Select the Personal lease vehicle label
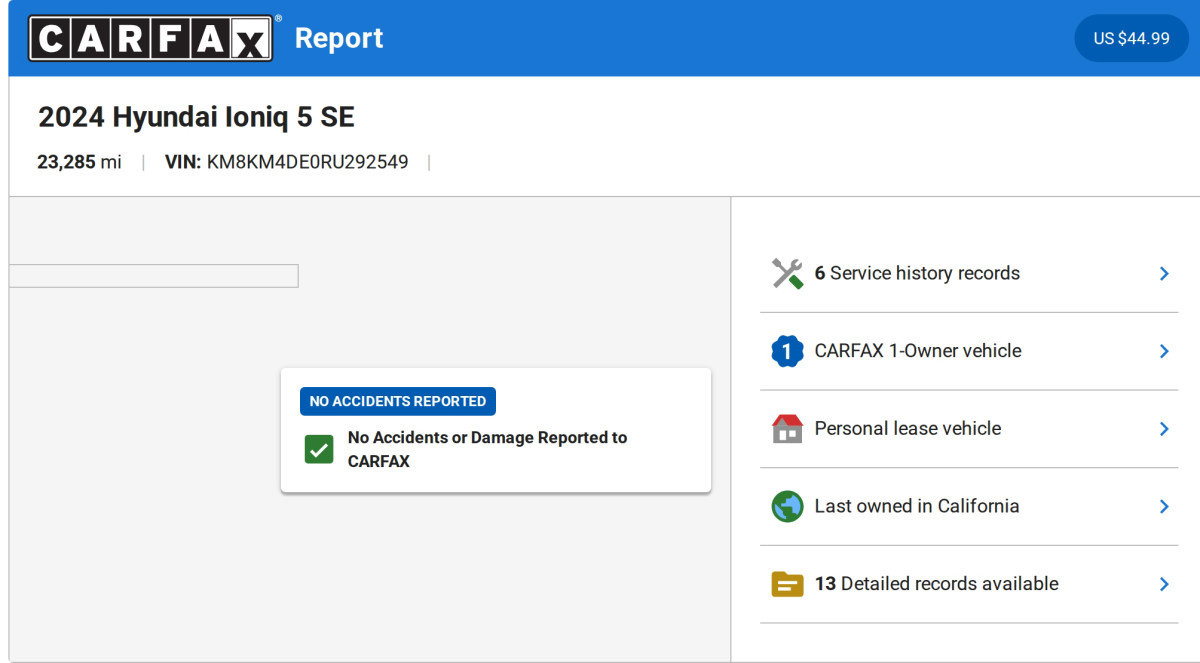 tap(907, 428)
